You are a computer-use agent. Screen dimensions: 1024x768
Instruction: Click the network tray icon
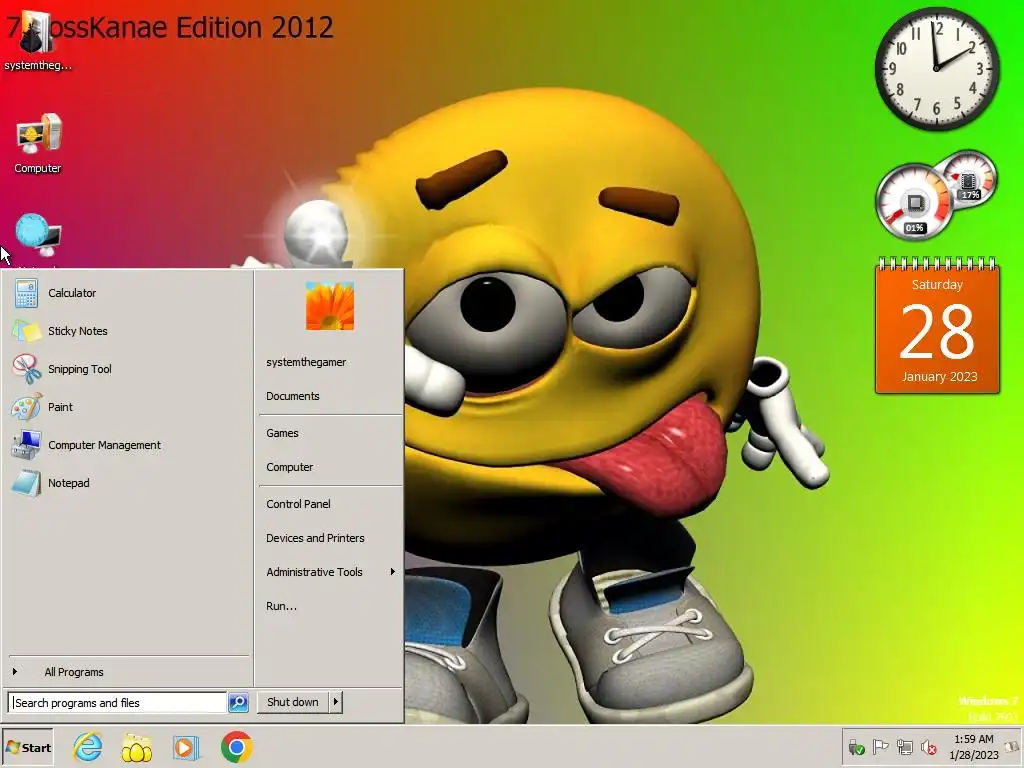[904, 747]
